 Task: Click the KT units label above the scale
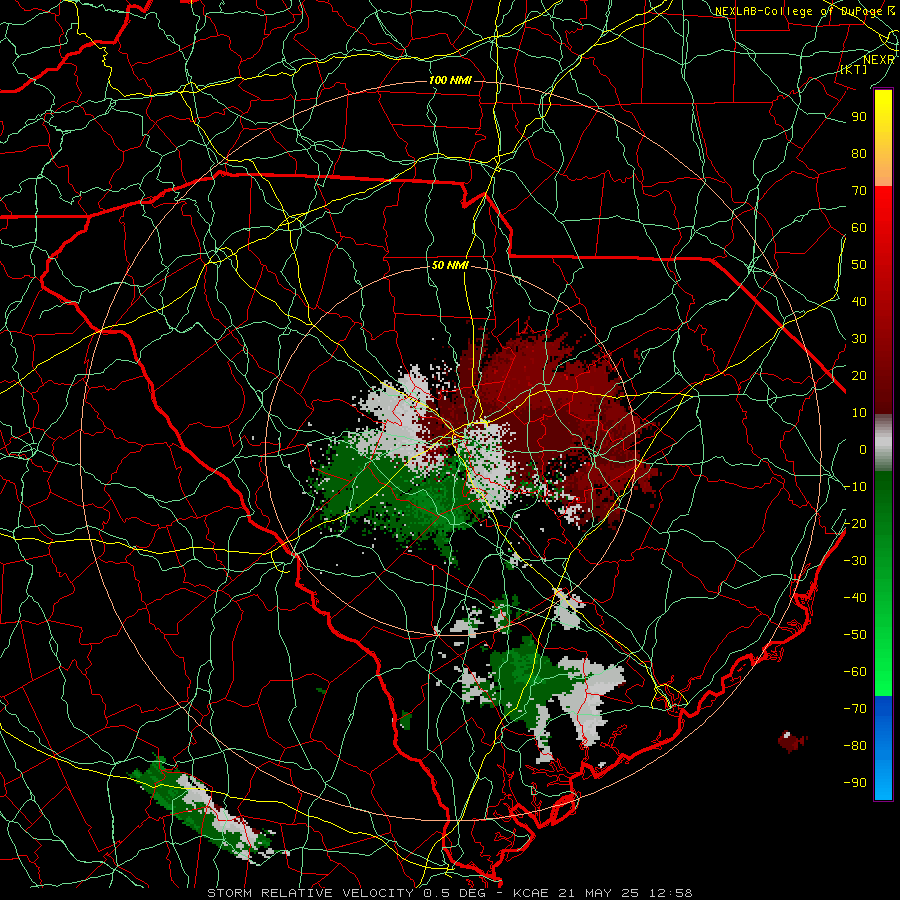[x=854, y=69]
